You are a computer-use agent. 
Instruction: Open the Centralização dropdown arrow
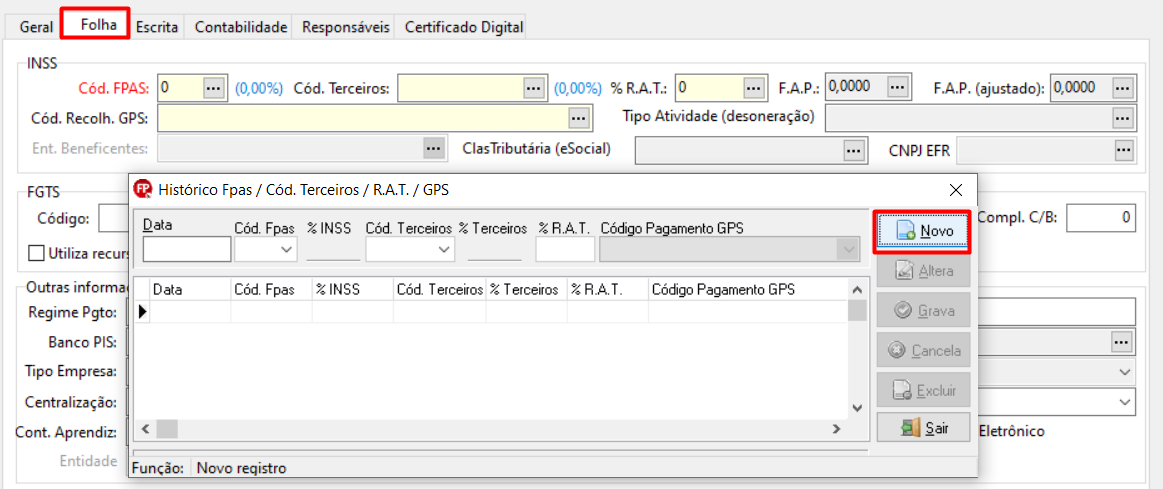pos(1125,401)
